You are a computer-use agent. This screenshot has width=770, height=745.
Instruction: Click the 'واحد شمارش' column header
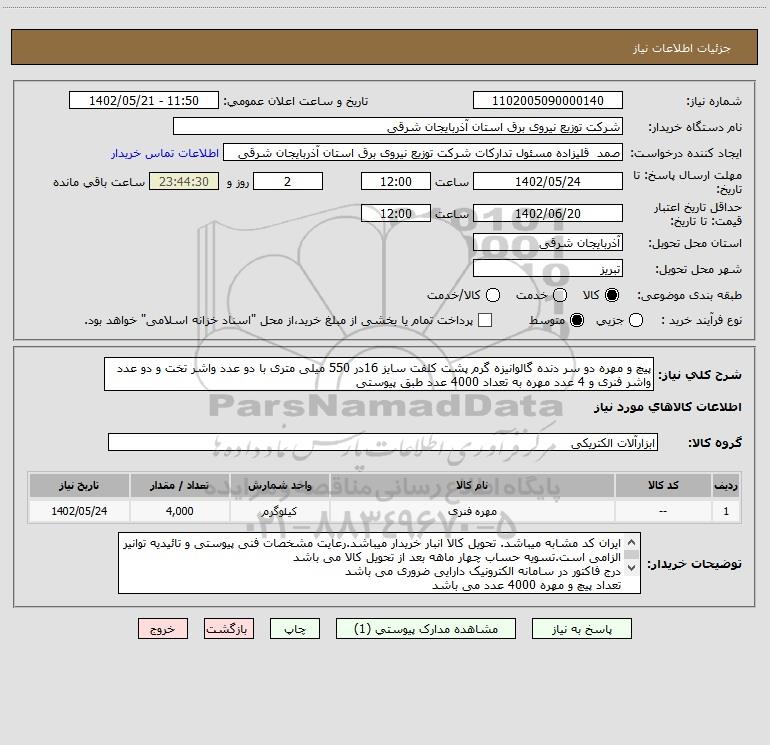coord(279,485)
